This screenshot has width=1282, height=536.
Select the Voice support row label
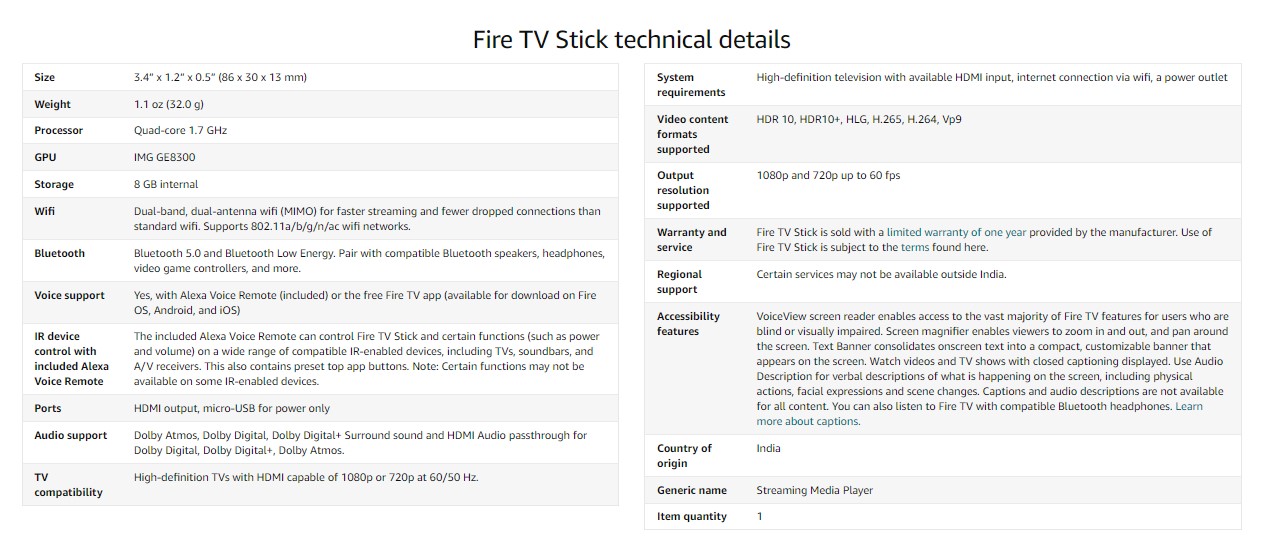(69, 296)
